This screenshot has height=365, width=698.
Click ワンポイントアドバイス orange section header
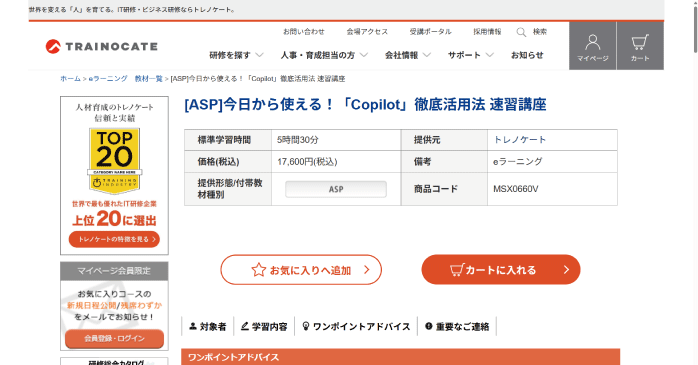(x=400, y=357)
